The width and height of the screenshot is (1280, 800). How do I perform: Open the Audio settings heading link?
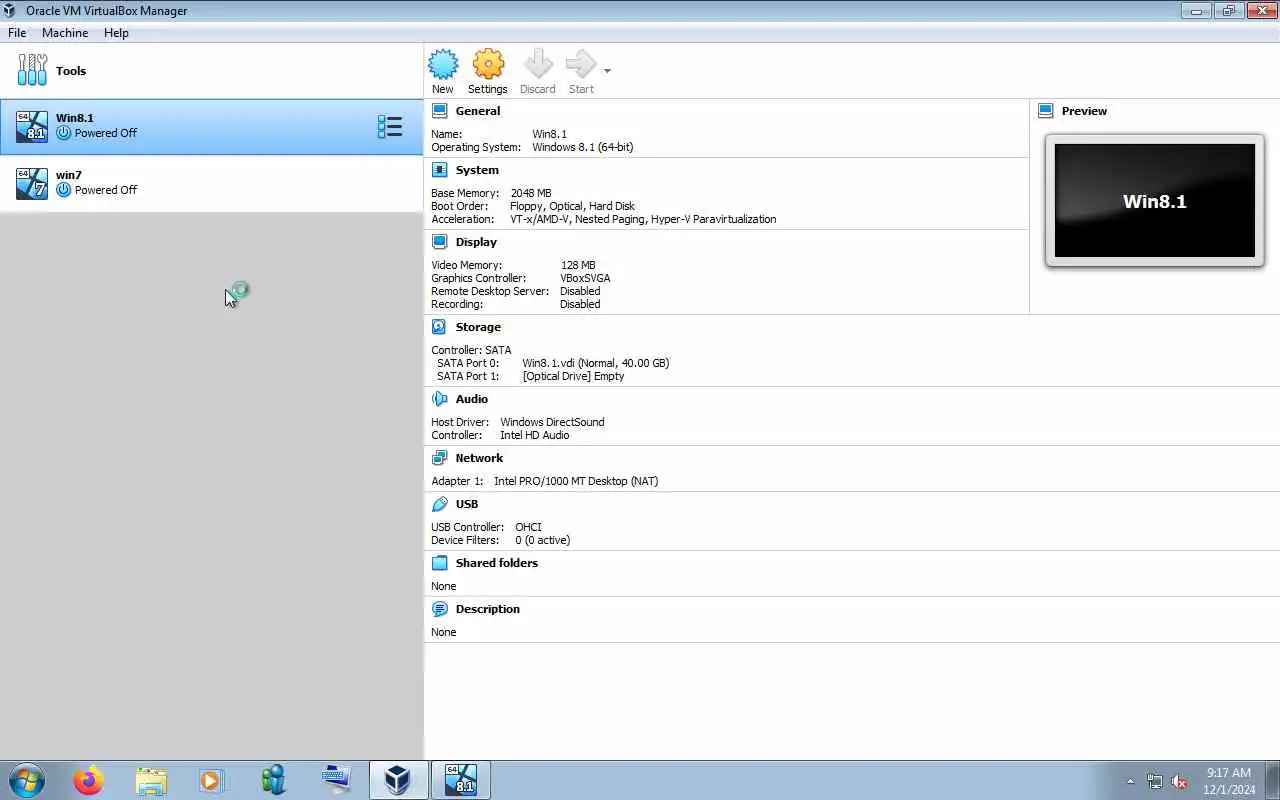472,399
